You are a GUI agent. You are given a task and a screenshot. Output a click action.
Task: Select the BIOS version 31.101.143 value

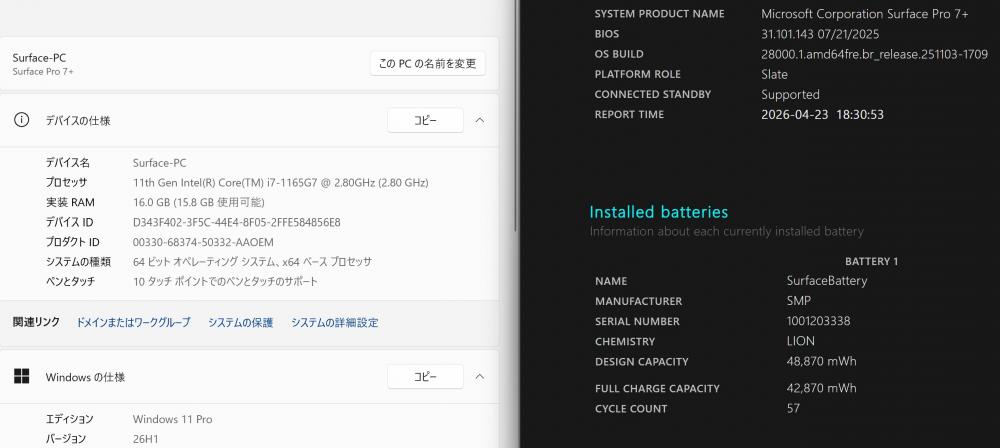820,34
